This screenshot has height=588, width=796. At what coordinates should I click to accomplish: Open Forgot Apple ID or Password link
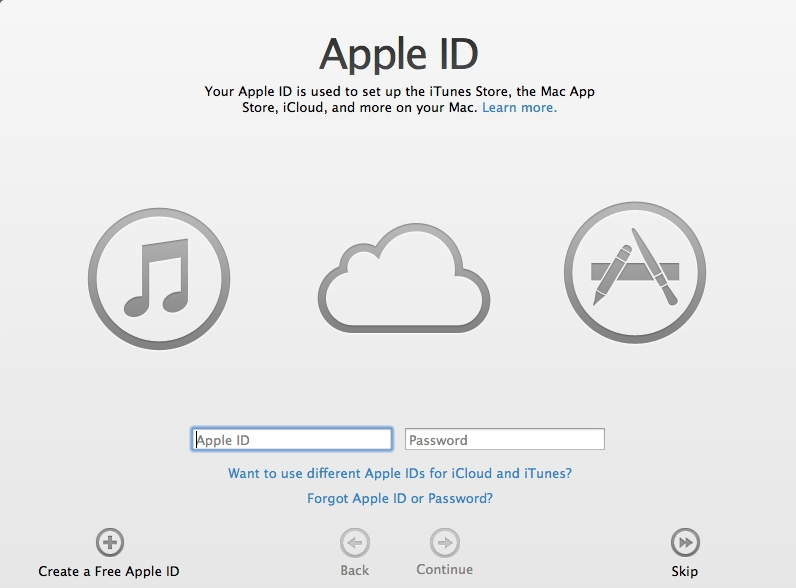pos(400,498)
